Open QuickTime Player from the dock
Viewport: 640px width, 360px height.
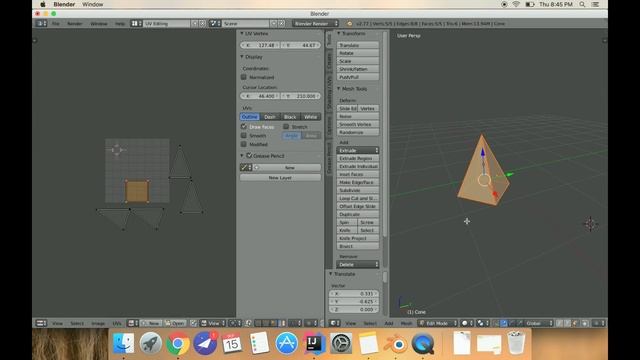pos(423,343)
